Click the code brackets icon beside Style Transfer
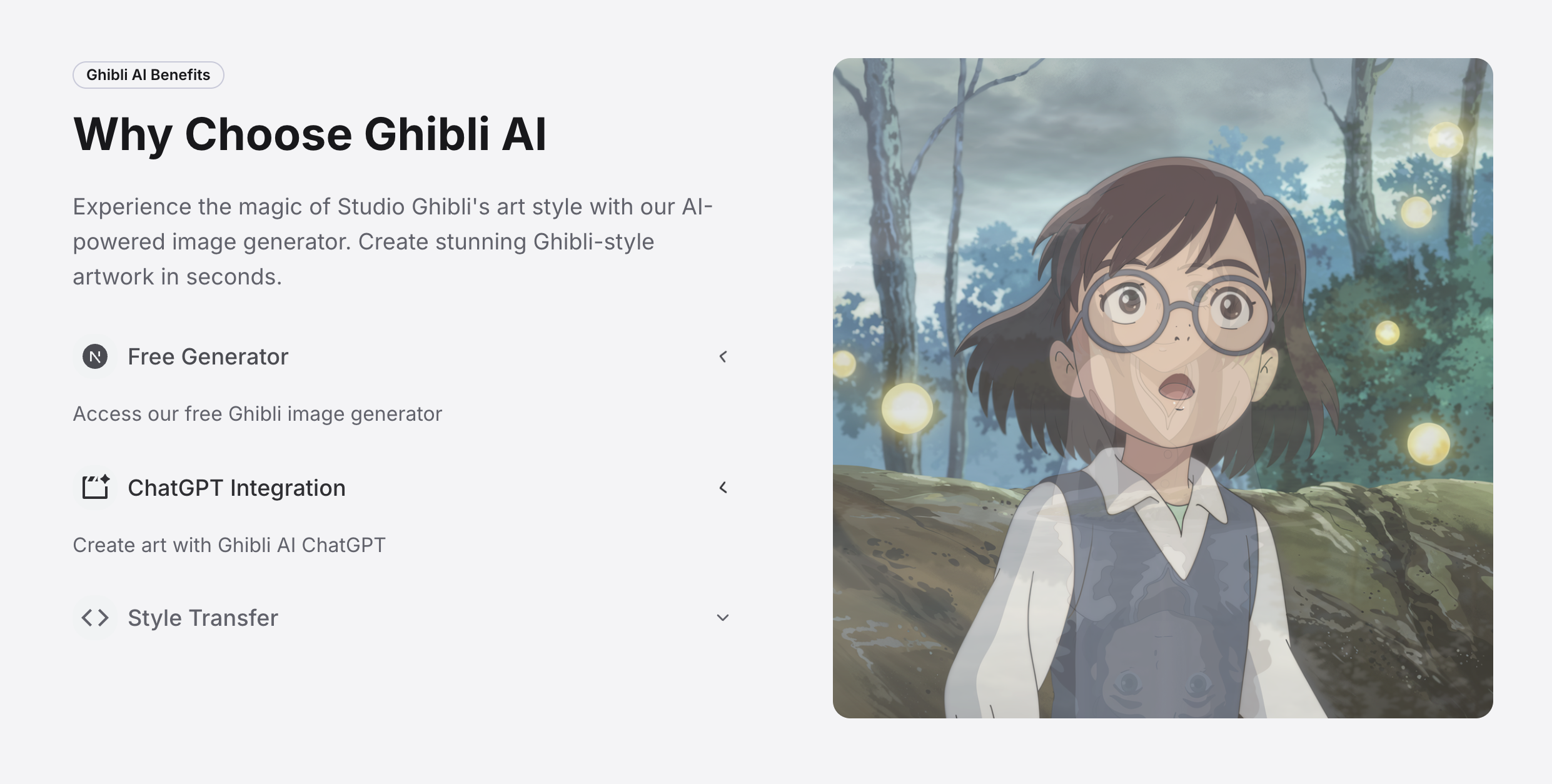The width and height of the screenshot is (1552, 784). (x=95, y=618)
